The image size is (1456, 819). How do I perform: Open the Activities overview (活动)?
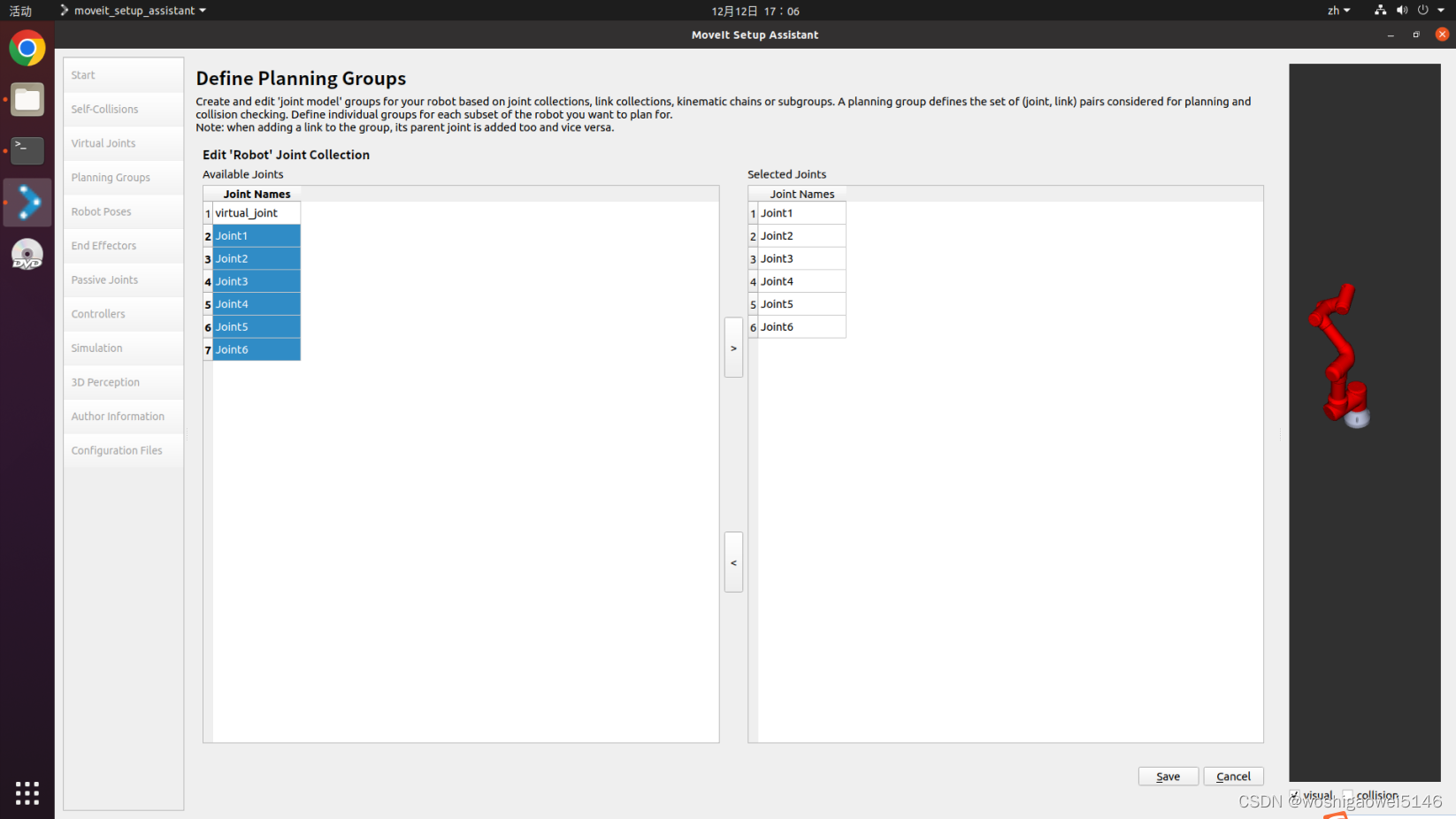click(20, 11)
